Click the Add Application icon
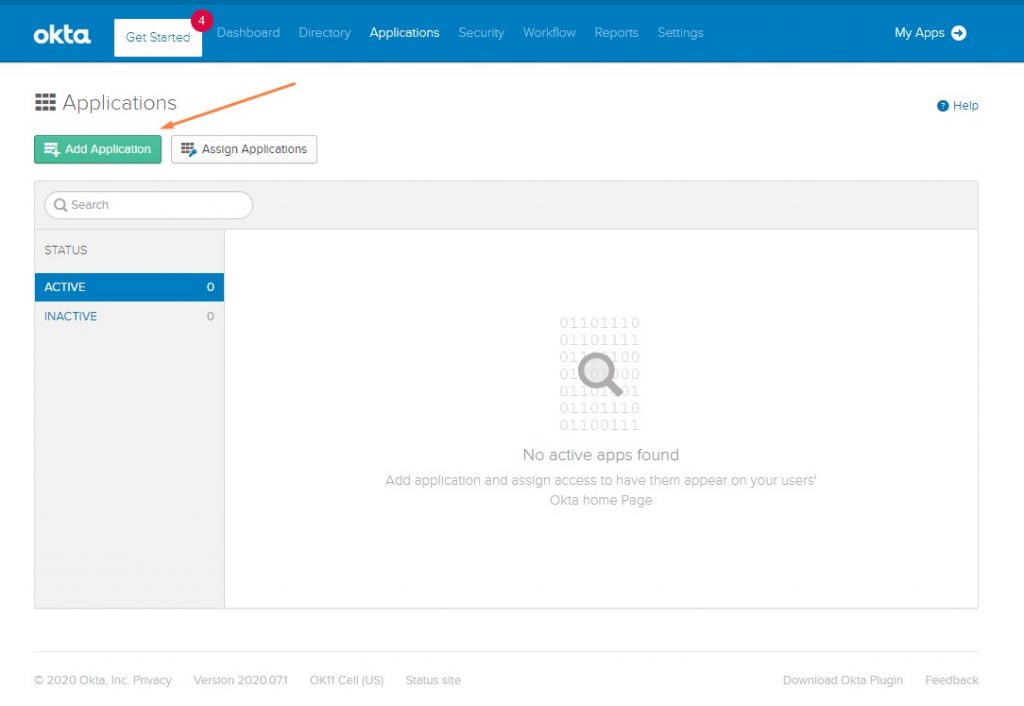 click(x=50, y=149)
